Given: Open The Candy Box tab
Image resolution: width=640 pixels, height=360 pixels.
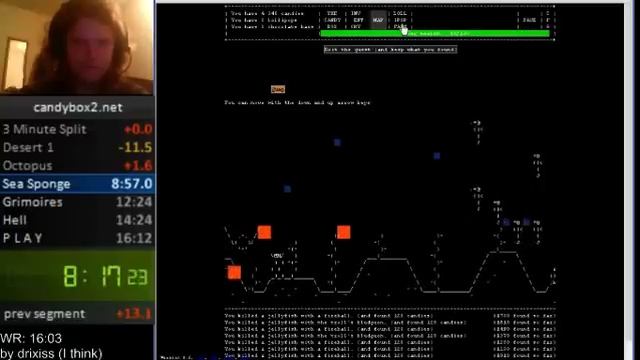Looking at the screenshot, I should coord(332,20).
